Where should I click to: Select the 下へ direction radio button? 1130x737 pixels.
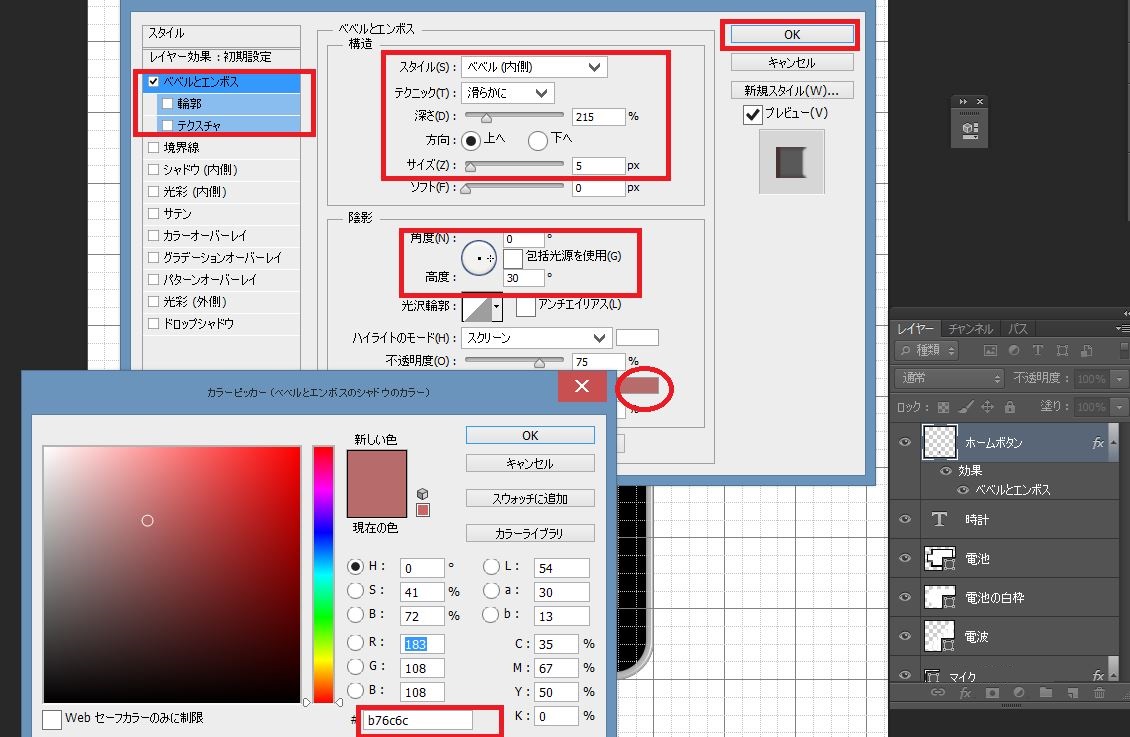[539, 140]
